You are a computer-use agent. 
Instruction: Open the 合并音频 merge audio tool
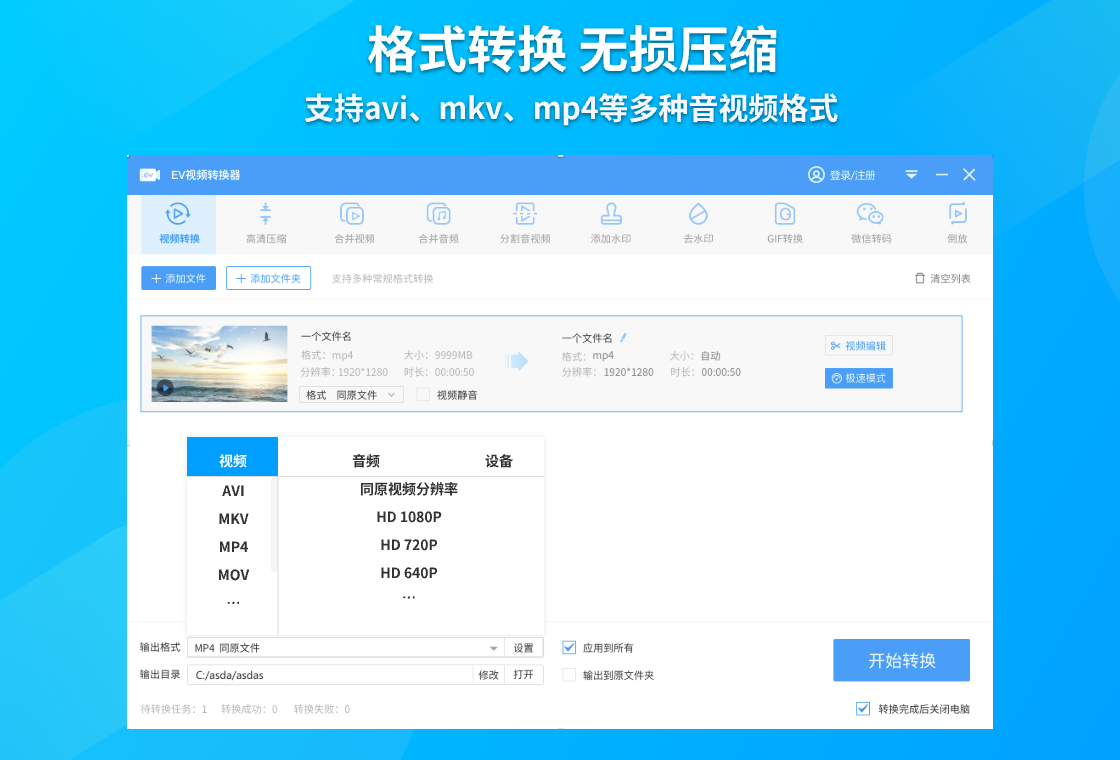point(439,224)
